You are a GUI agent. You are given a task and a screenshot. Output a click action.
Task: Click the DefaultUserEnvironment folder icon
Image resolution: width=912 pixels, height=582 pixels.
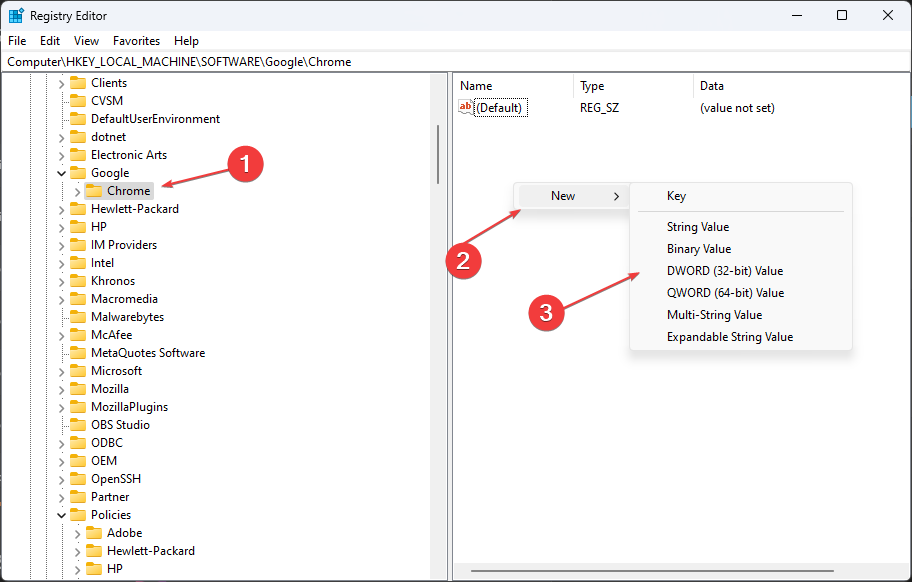coord(78,119)
